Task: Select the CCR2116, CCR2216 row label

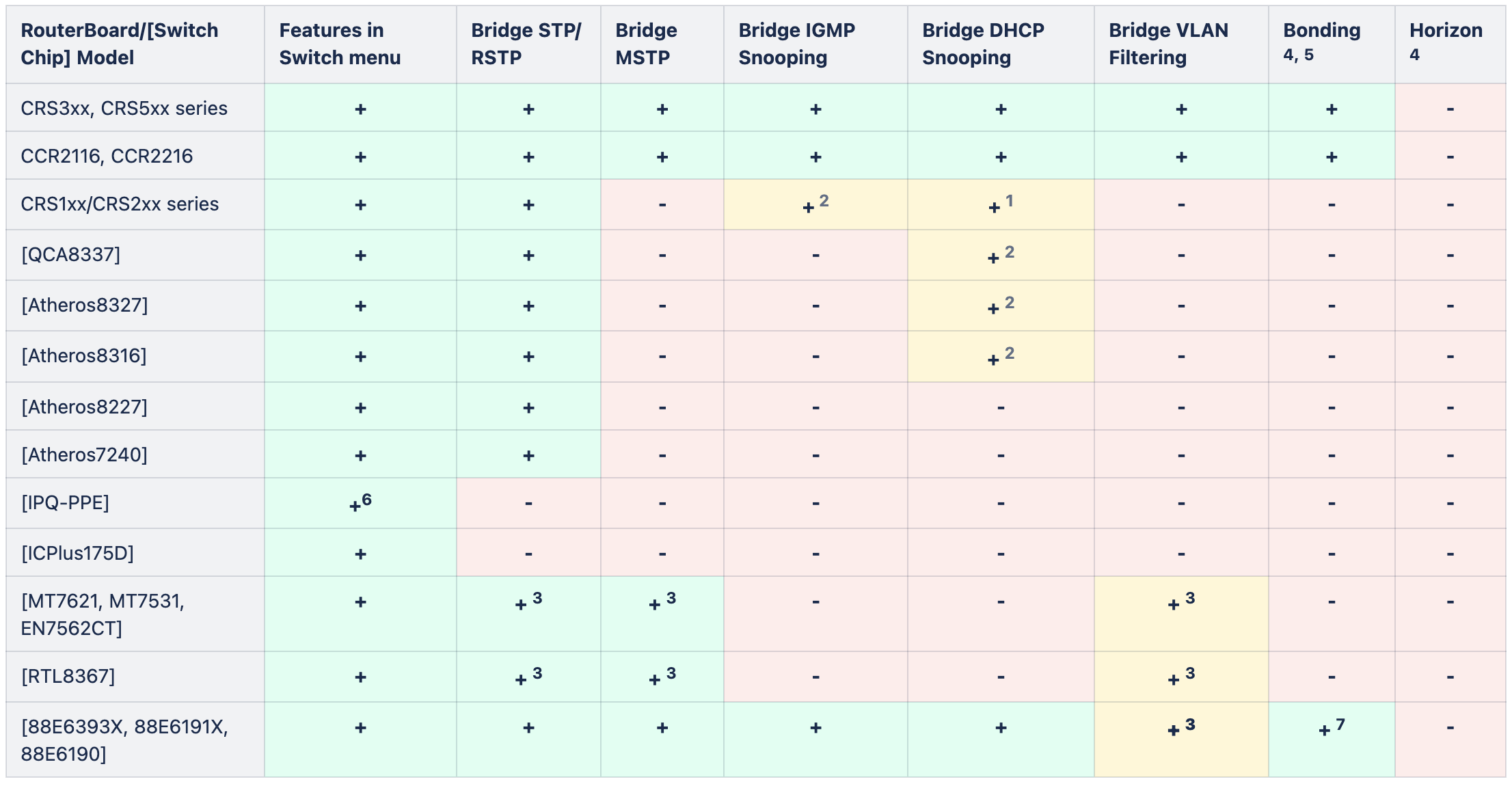Action: [107, 156]
